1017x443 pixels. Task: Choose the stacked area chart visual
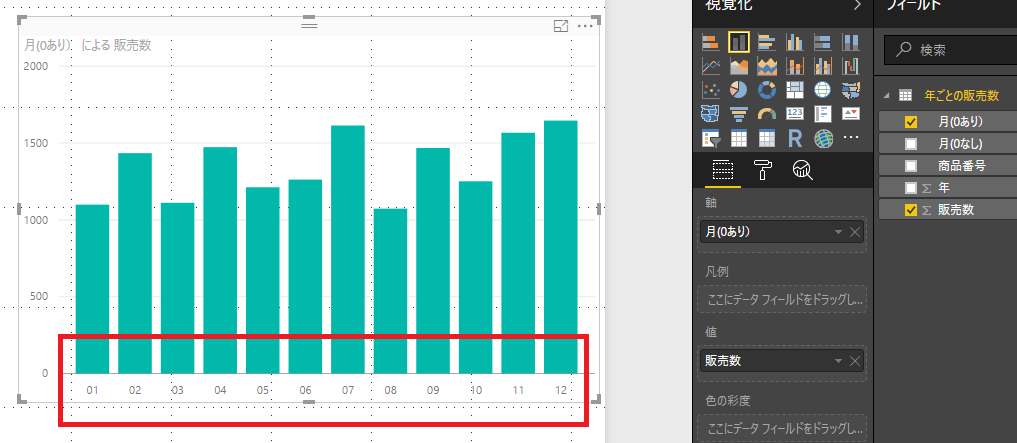(x=767, y=66)
